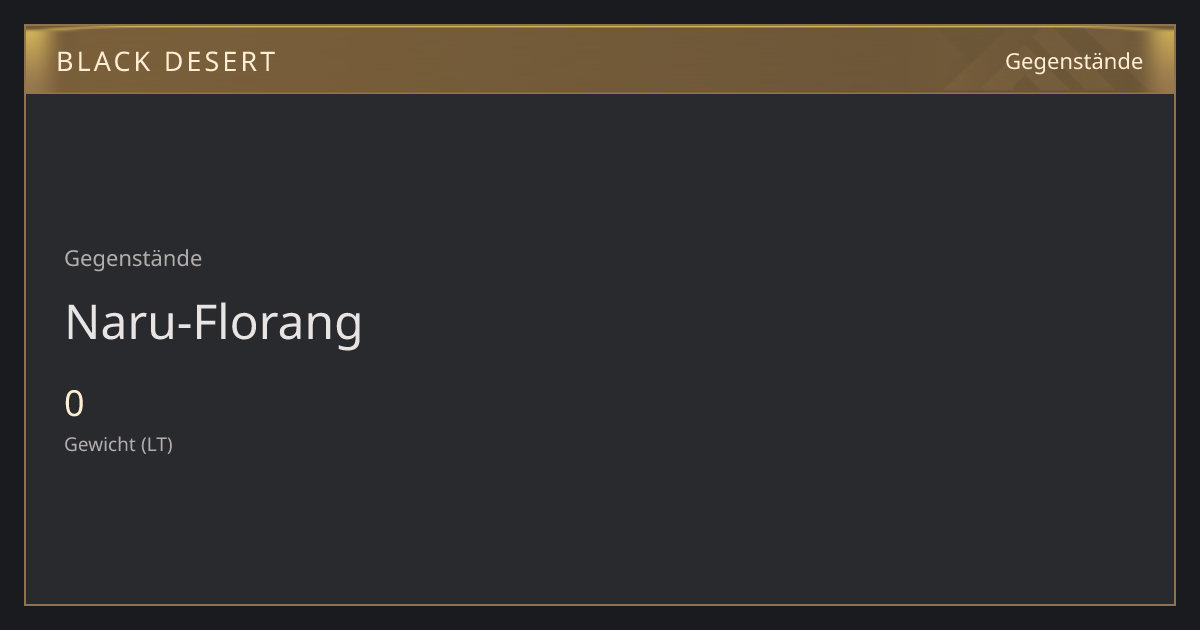
Task: Click the glowing right edge of the gold header
Action: pyautogui.click(x=1165, y=62)
